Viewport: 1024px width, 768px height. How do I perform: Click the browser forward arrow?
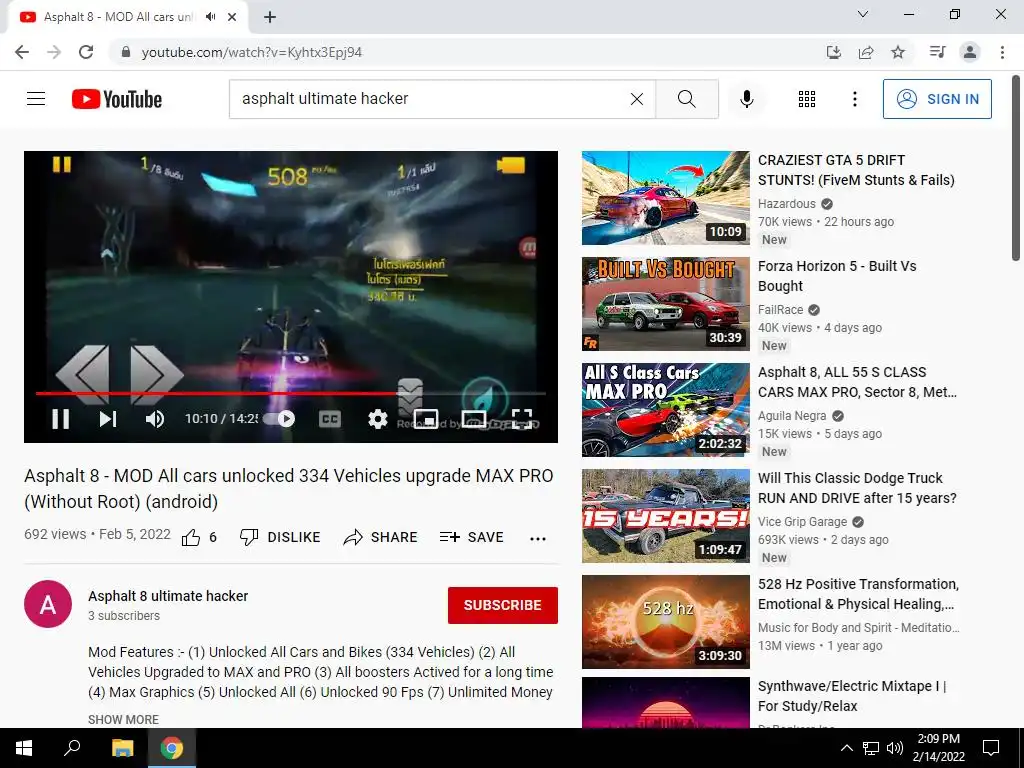click(54, 52)
